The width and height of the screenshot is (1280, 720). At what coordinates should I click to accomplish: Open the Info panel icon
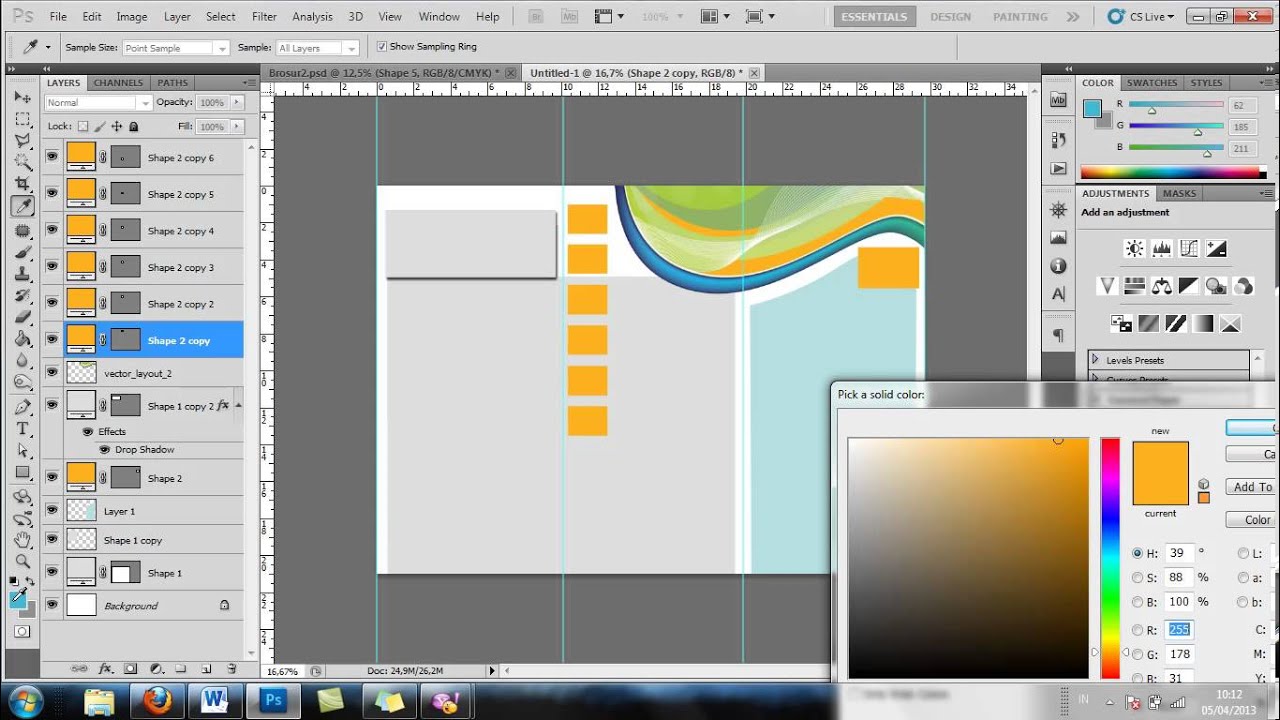point(1059,266)
